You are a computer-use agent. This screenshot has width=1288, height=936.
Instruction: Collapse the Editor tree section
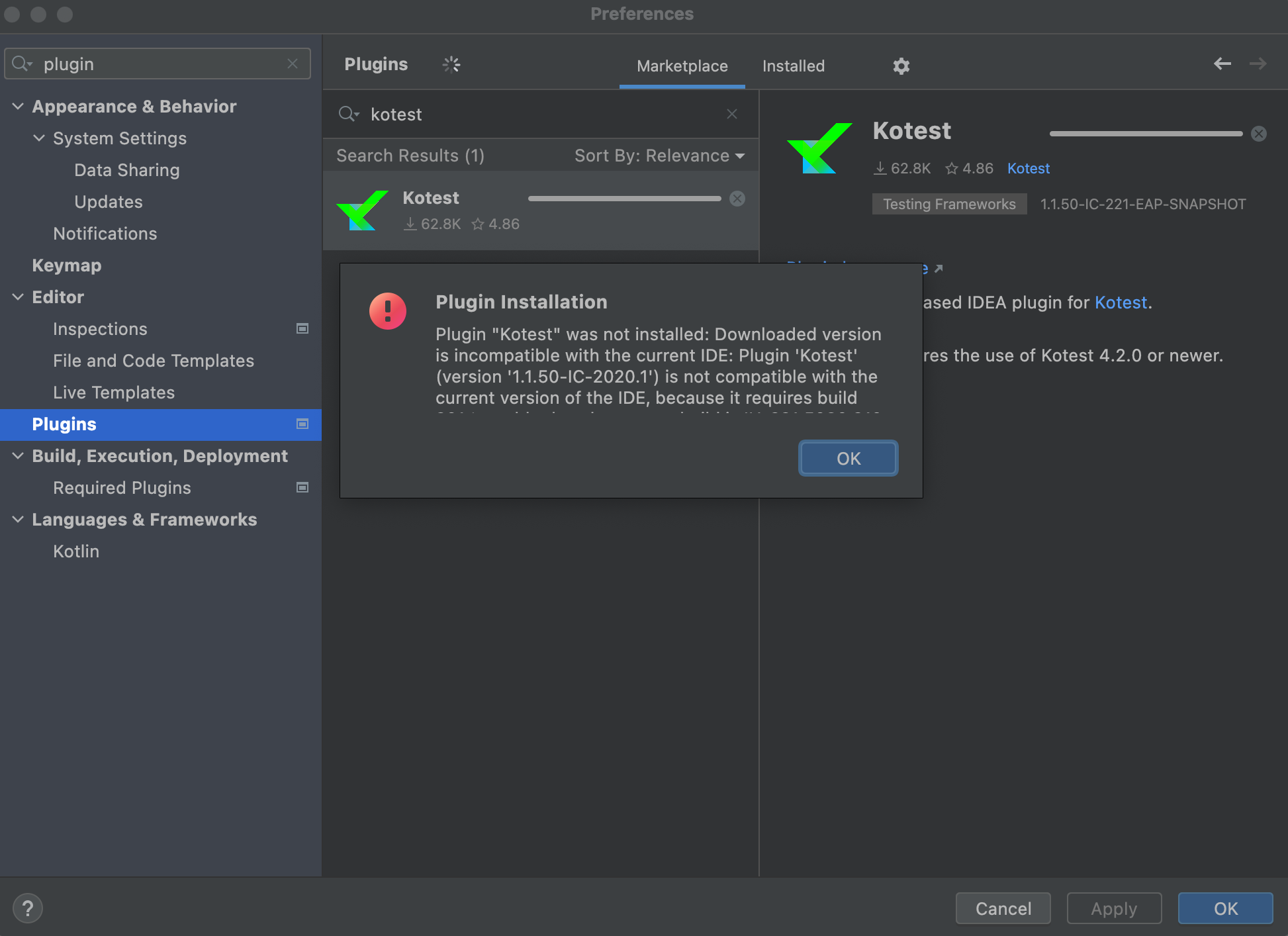tap(18, 297)
